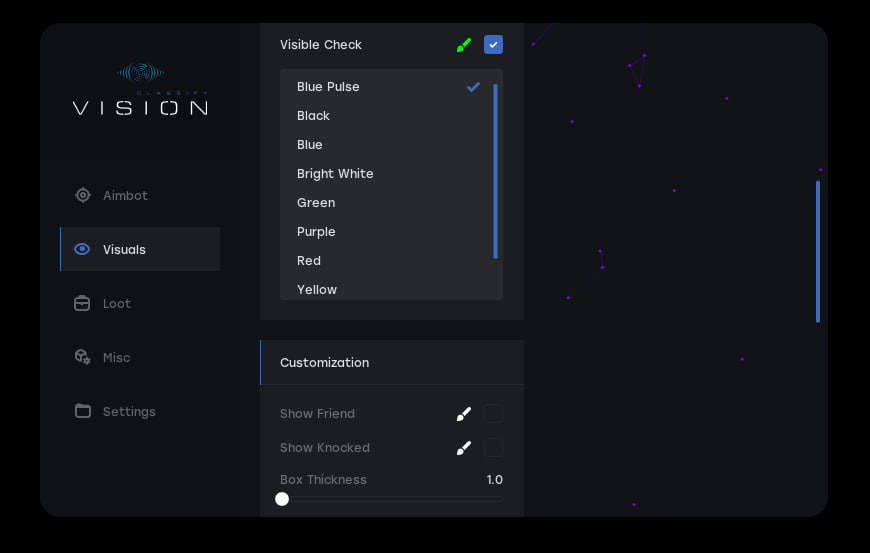Click the Visuals eye icon

(82, 249)
